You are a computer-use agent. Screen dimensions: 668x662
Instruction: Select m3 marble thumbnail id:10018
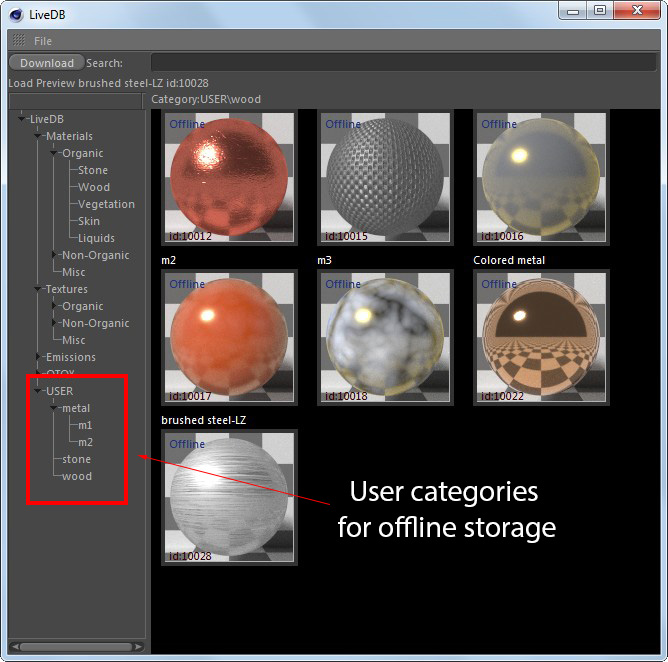[x=385, y=337]
